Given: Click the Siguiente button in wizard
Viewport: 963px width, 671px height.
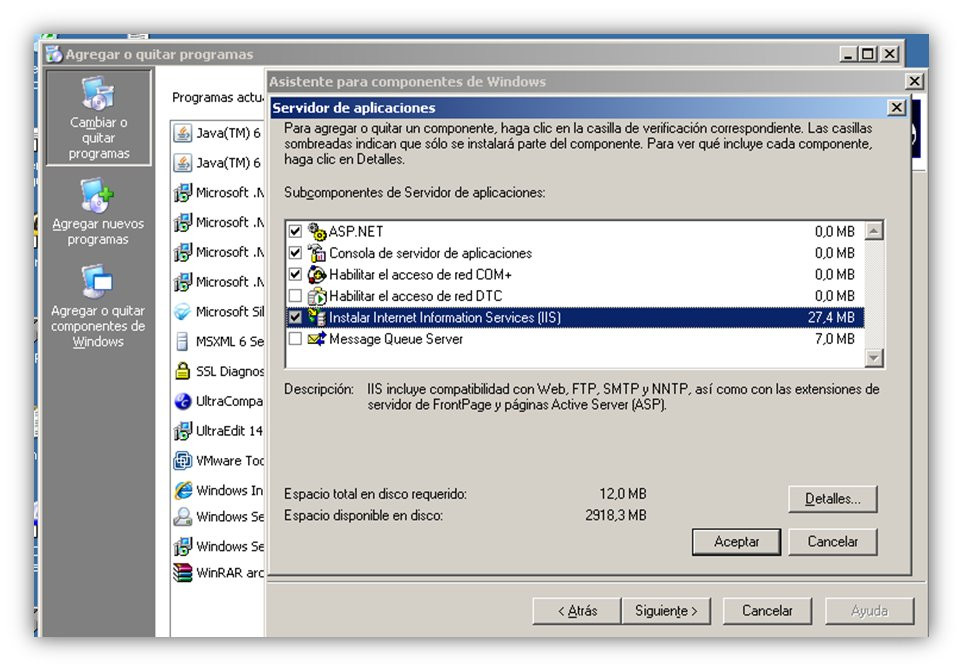Looking at the screenshot, I should click(666, 611).
